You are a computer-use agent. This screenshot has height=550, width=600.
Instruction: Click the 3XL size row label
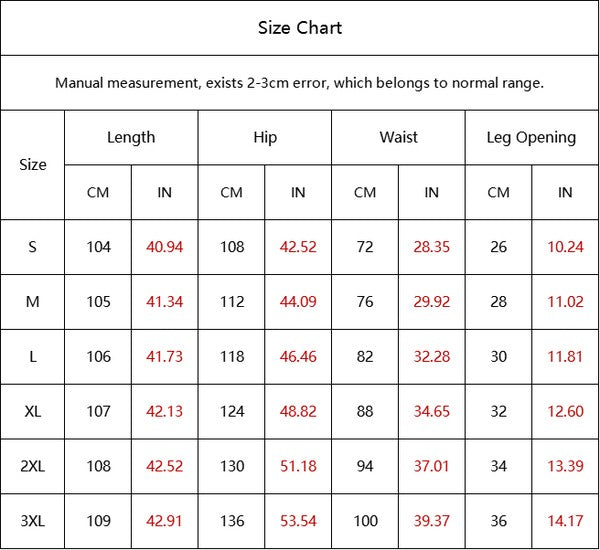click(33, 521)
